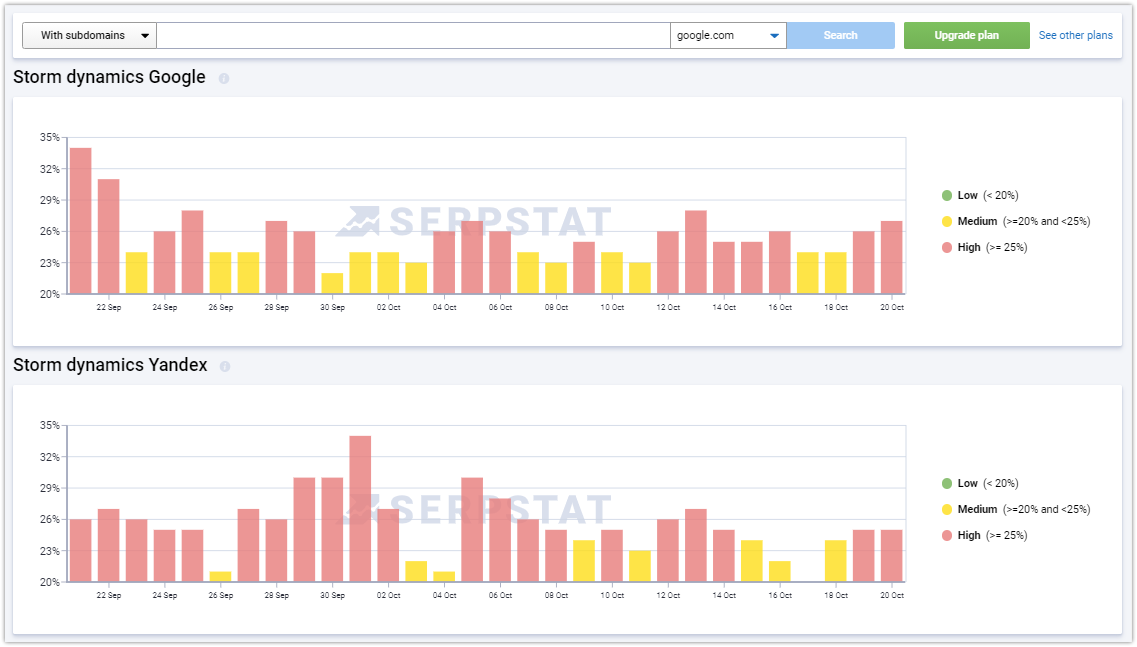Screen dimensions: 1137x647
Task: Click the blue Search button
Action: [840, 36]
